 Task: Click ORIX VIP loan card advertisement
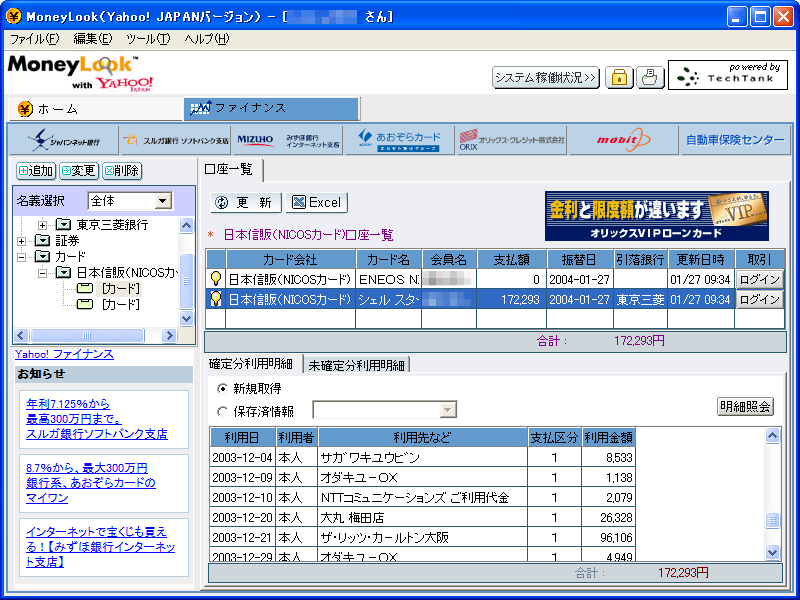pyautogui.click(x=657, y=216)
